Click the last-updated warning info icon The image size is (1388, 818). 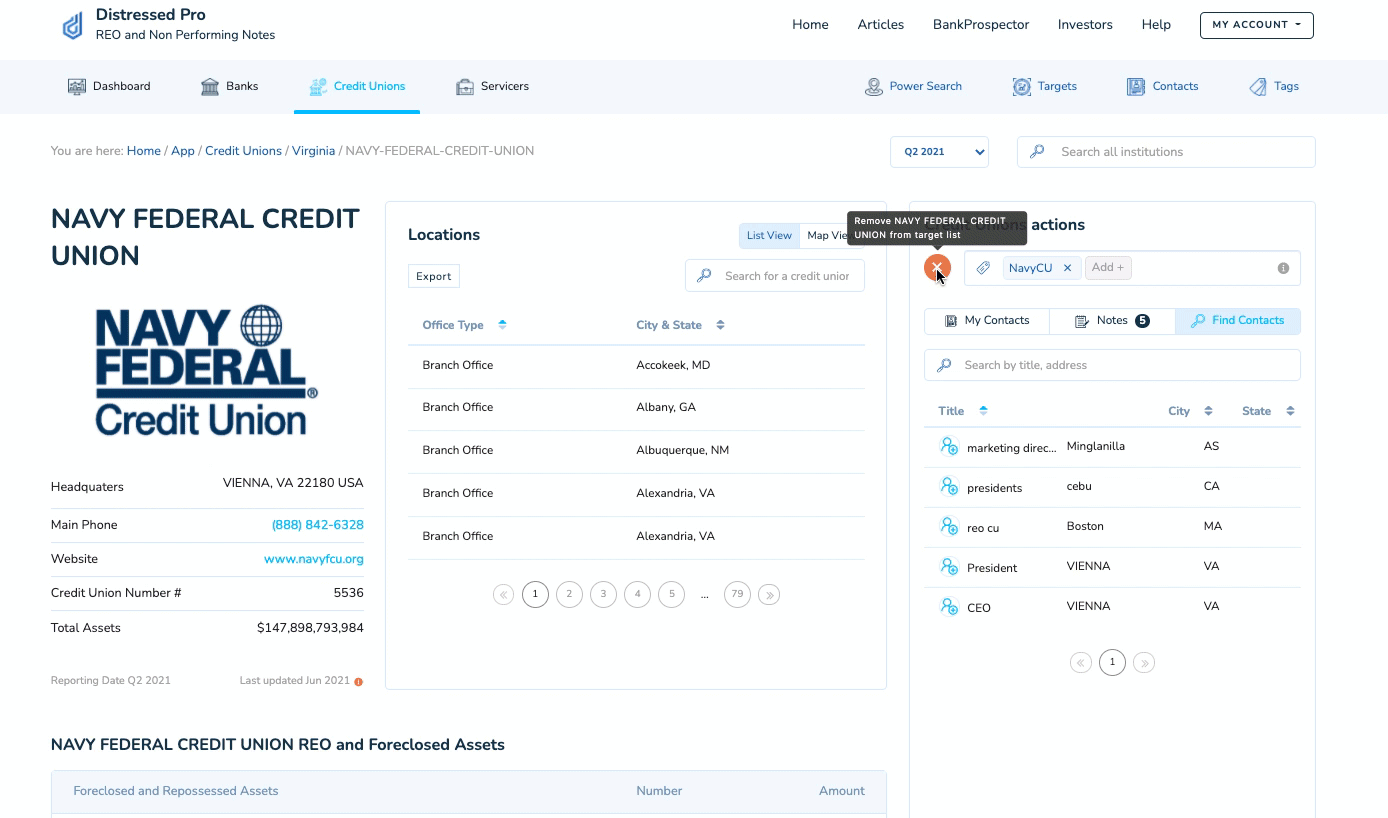point(359,682)
